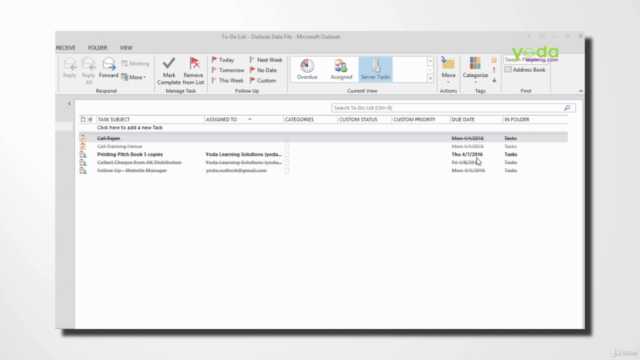Toggle category box for Follow Up row
Image resolution: width=640 pixels, height=360 pixels.
[287, 171]
